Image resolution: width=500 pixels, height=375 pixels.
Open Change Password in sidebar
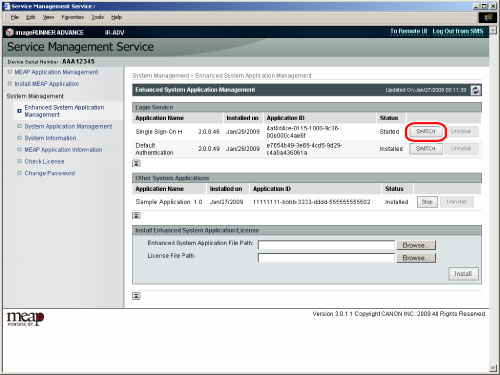tap(50, 173)
